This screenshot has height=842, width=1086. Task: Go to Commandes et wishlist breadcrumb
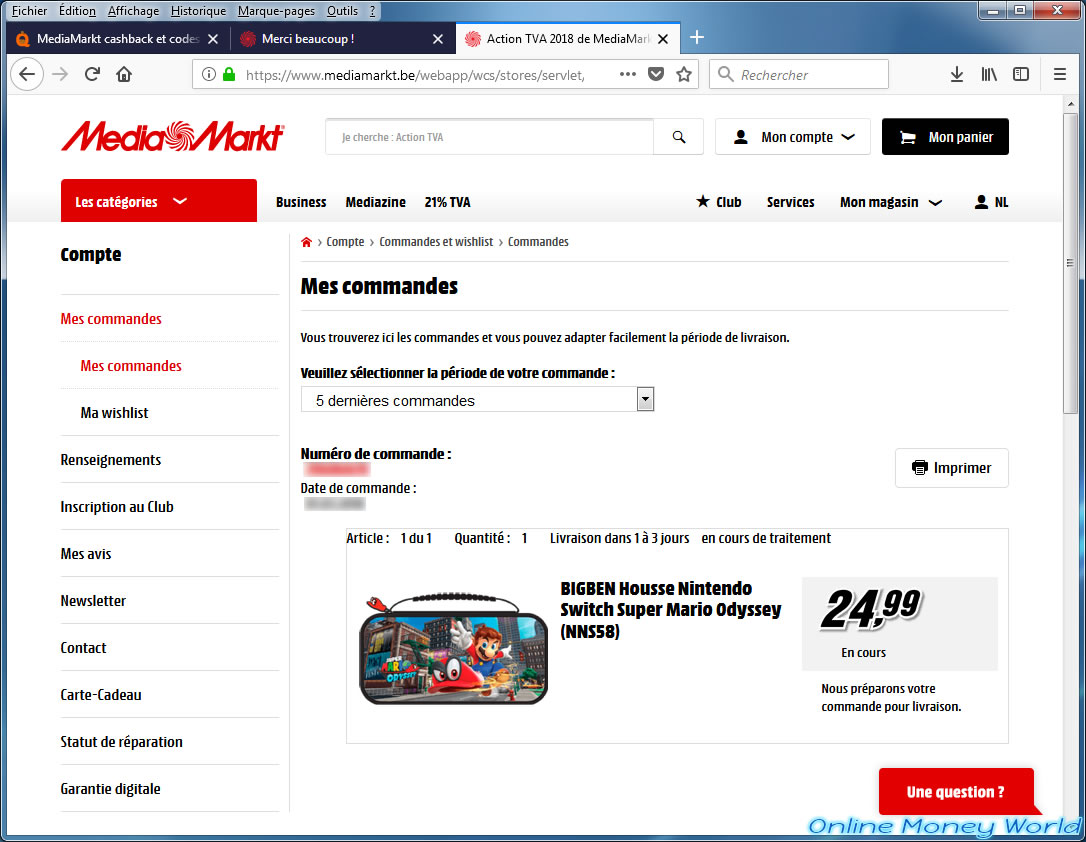tap(436, 242)
